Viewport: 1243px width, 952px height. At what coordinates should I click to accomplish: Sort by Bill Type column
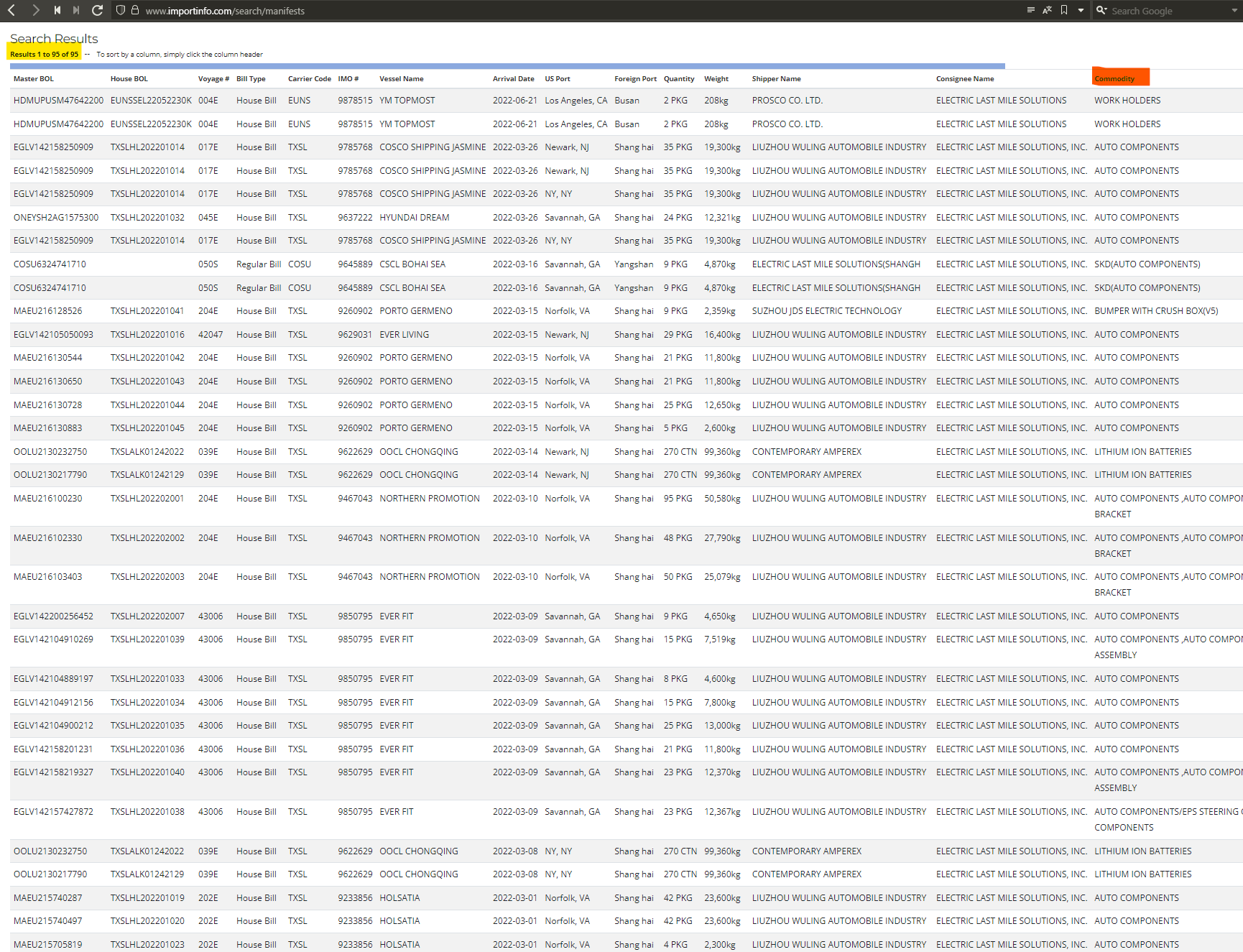point(251,79)
